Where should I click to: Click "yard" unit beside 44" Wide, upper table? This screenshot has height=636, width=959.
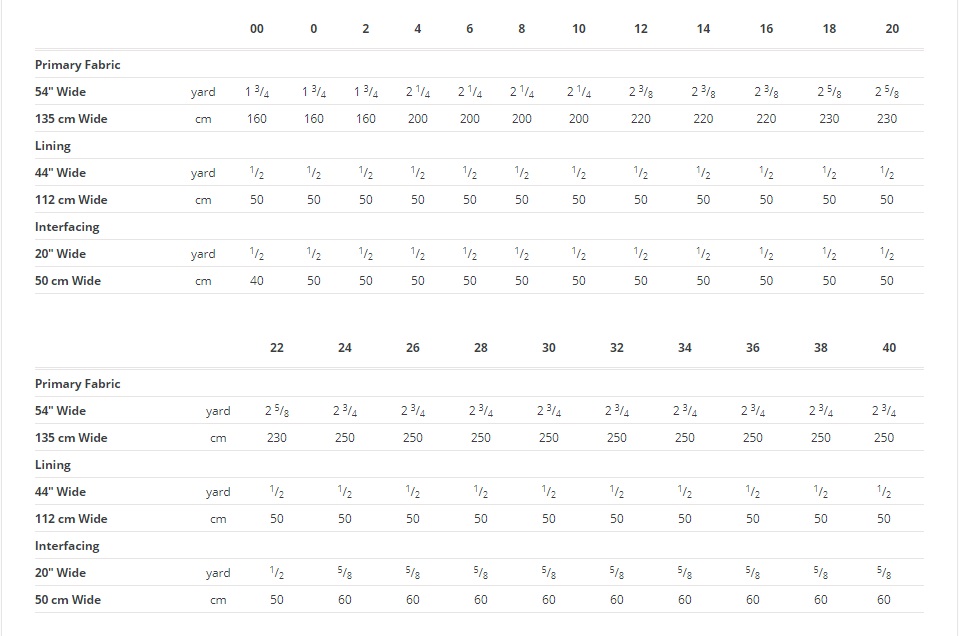point(203,173)
